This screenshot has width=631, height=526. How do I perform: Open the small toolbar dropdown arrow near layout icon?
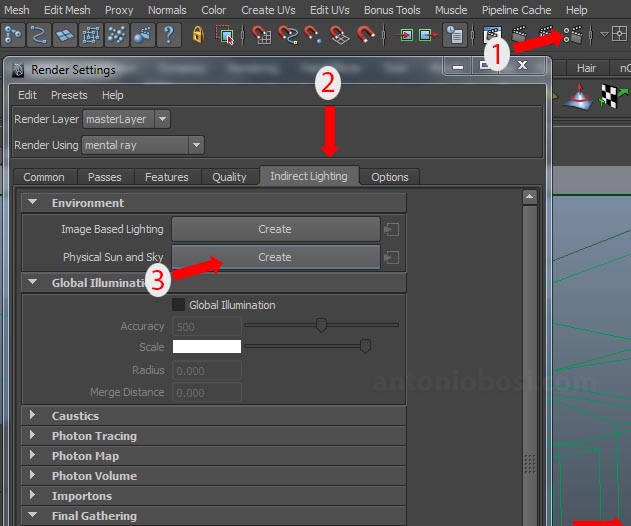tap(604, 35)
